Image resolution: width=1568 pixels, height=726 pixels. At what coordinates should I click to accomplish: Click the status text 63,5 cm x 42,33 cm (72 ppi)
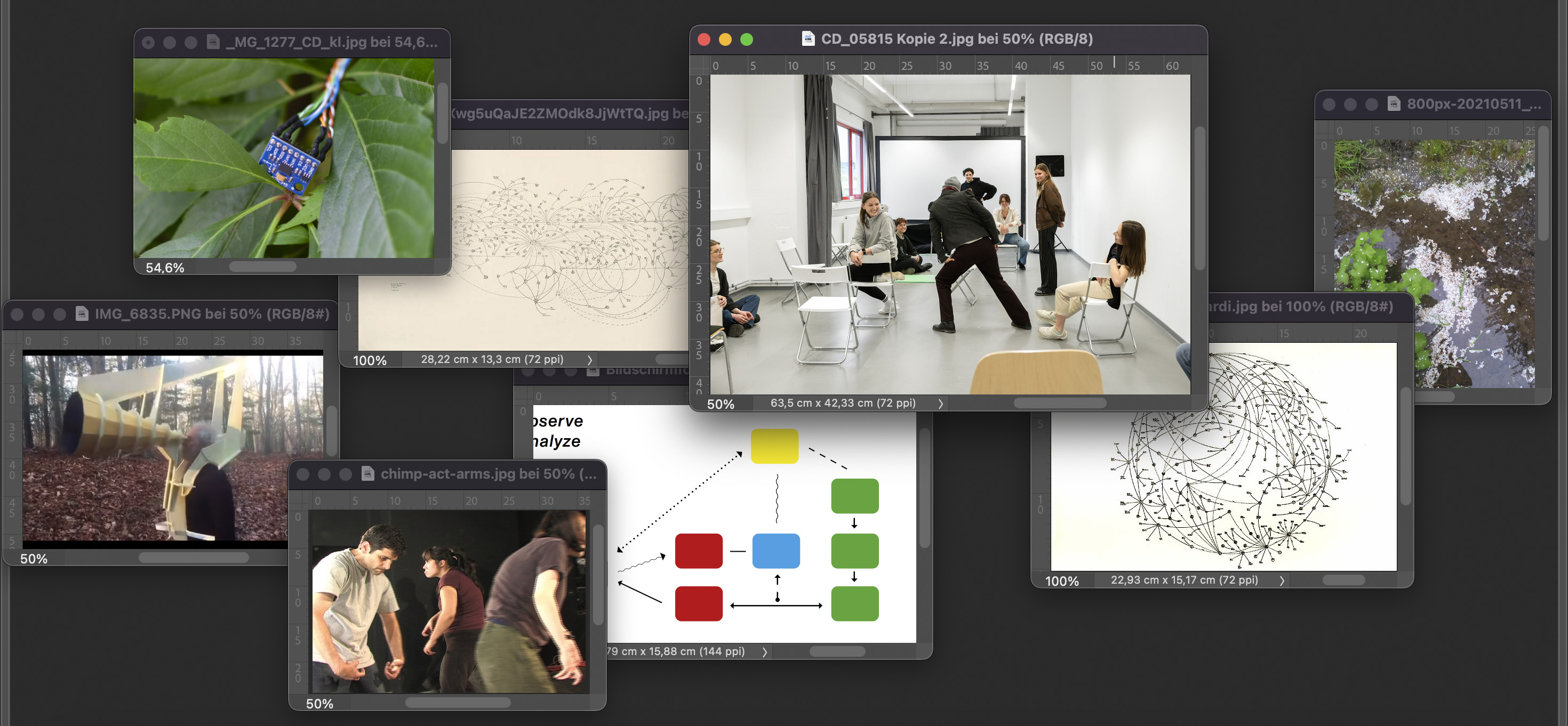pos(843,403)
